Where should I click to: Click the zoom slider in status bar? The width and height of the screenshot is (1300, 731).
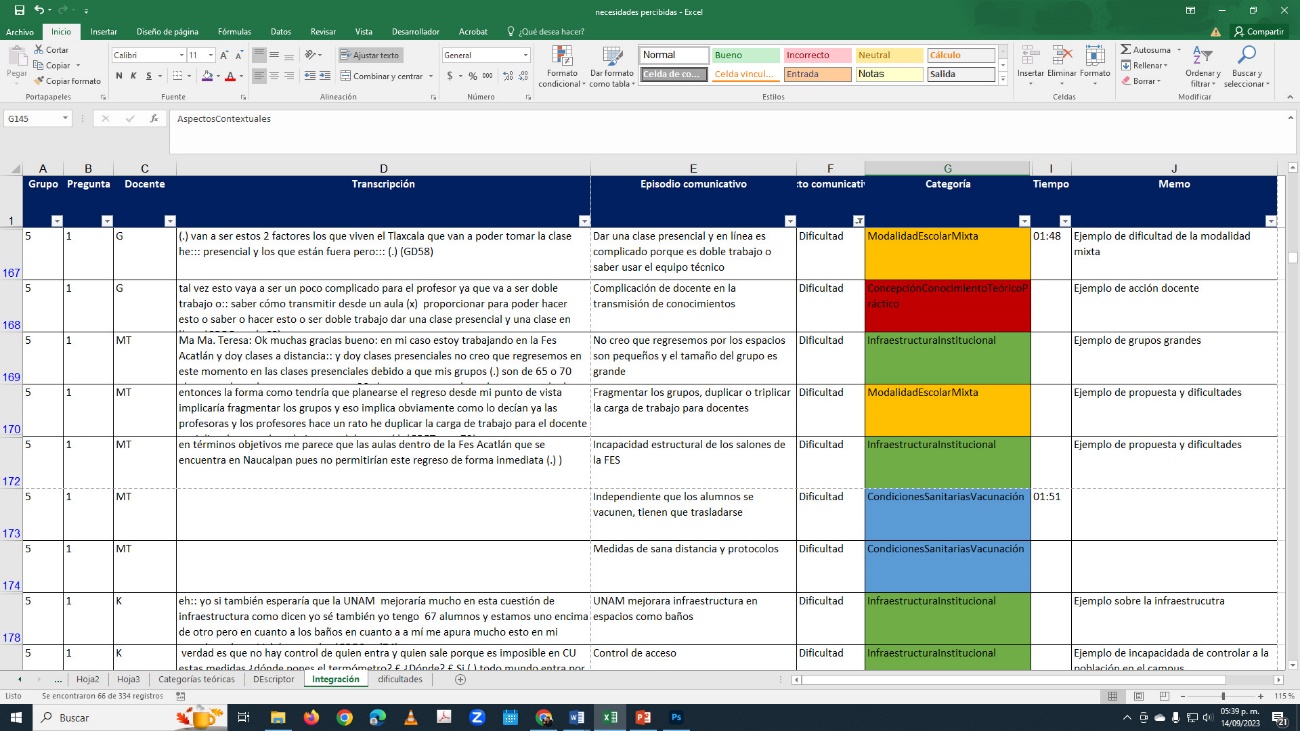(x=1222, y=695)
